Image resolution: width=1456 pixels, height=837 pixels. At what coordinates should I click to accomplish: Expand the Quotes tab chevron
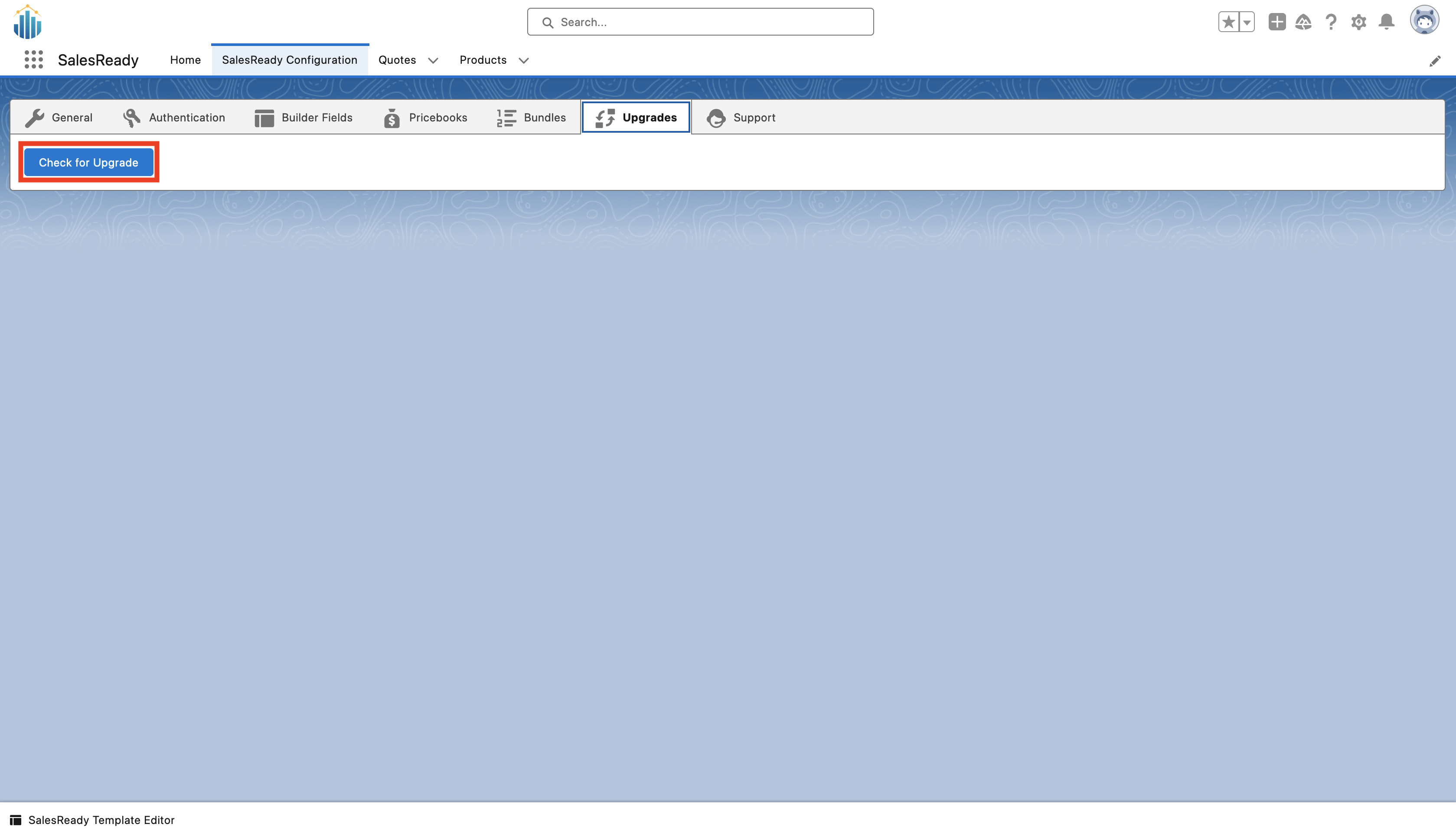click(x=433, y=60)
